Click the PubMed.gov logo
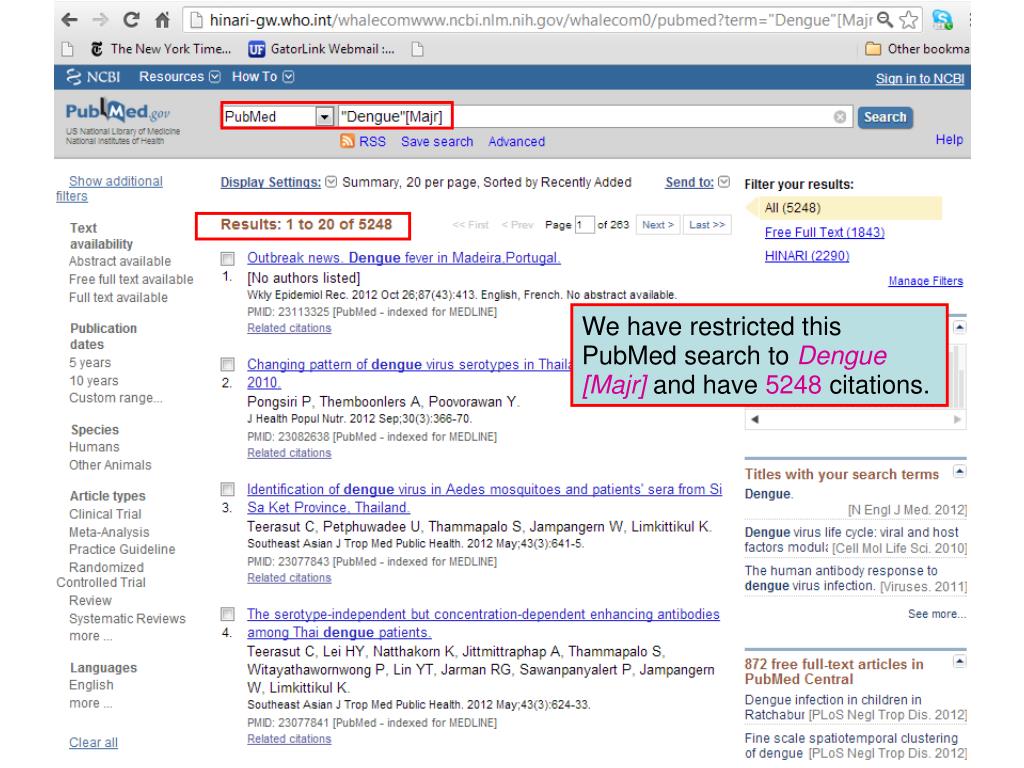This screenshot has height=768, width=1024. click(118, 112)
